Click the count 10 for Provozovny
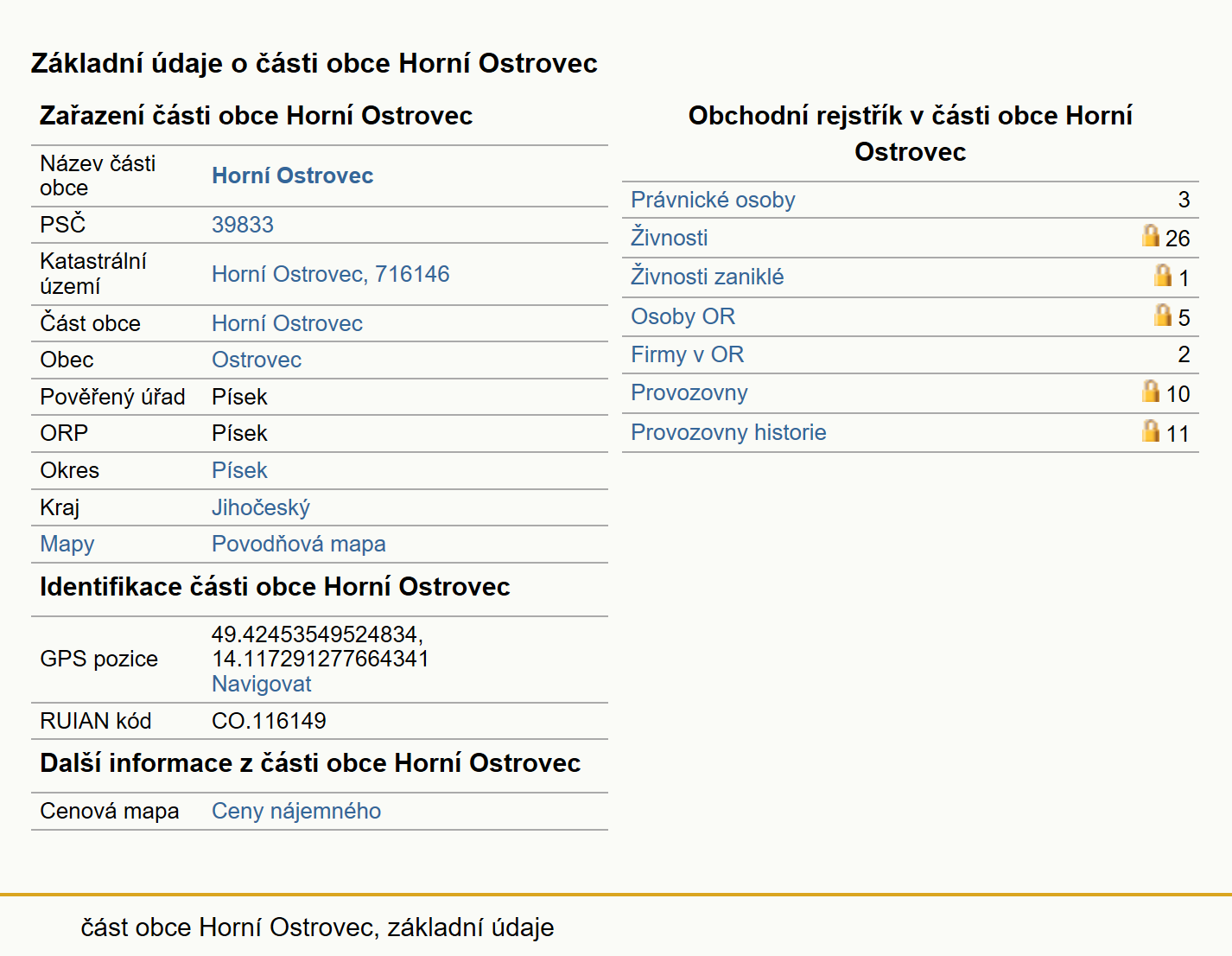1232x956 pixels. point(1178,394)
